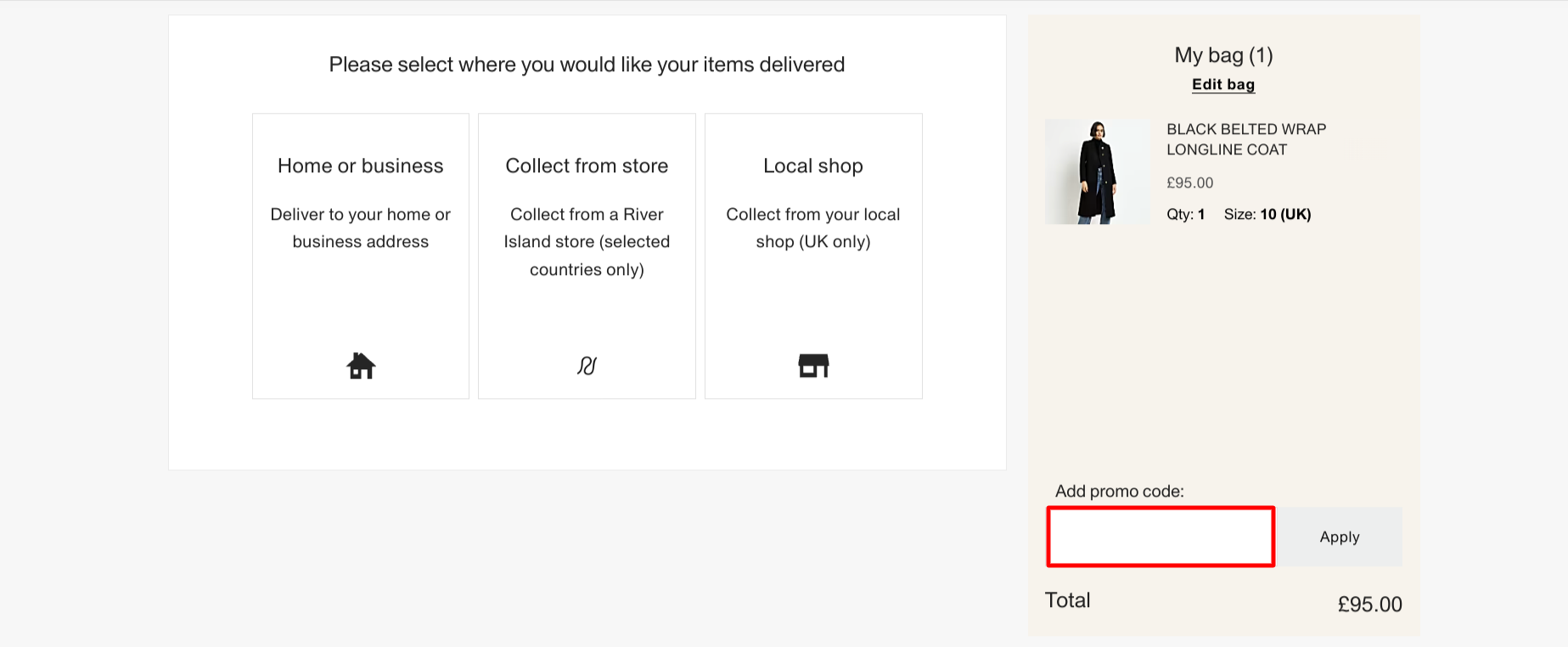This screenshot has height=647, width=1568.
Task: Select the BLACK BELTED WRAP LONGLINE COAT title
Action: [1246, 139]
